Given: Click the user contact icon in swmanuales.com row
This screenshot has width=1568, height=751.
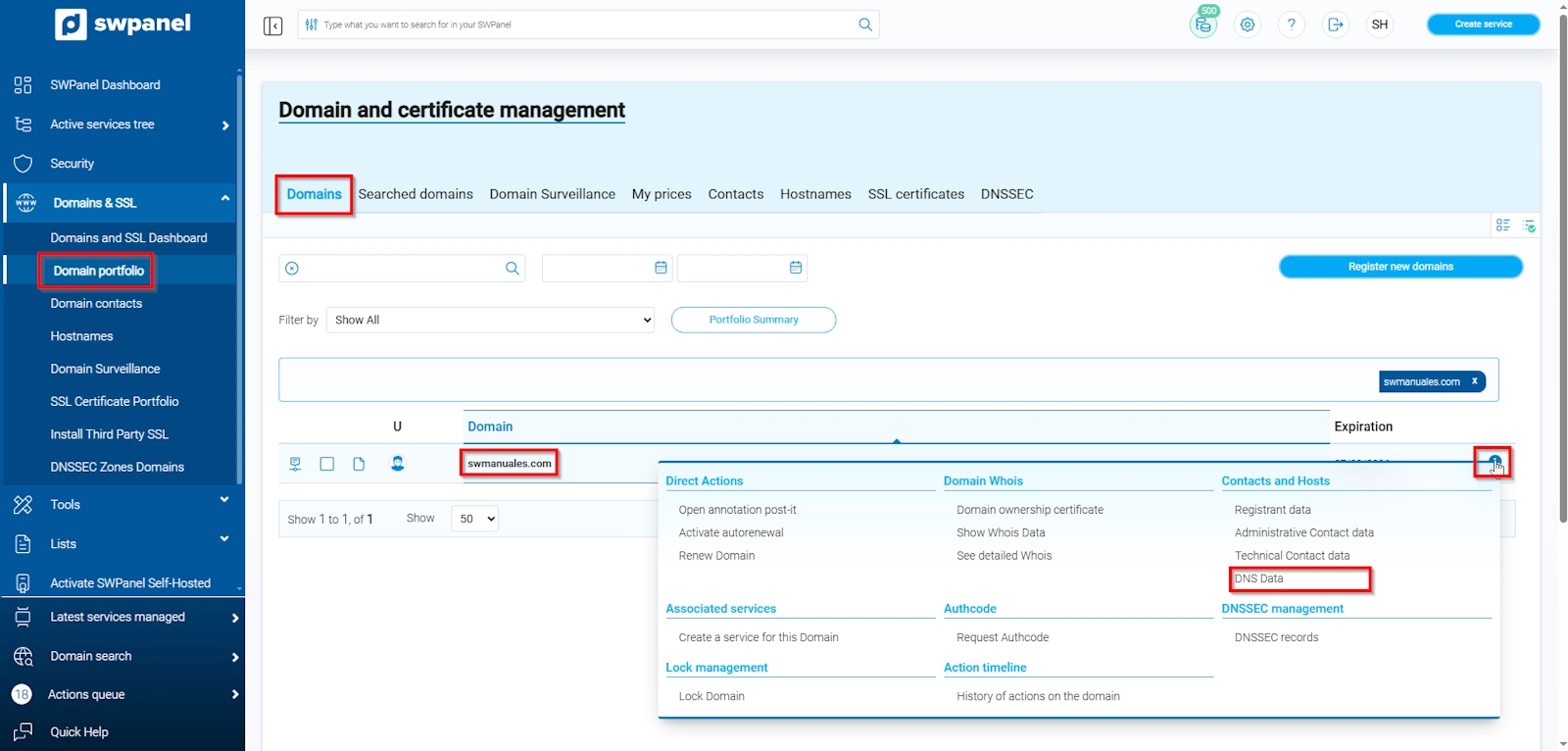Looking at the screenshot, I should (398, 464).
